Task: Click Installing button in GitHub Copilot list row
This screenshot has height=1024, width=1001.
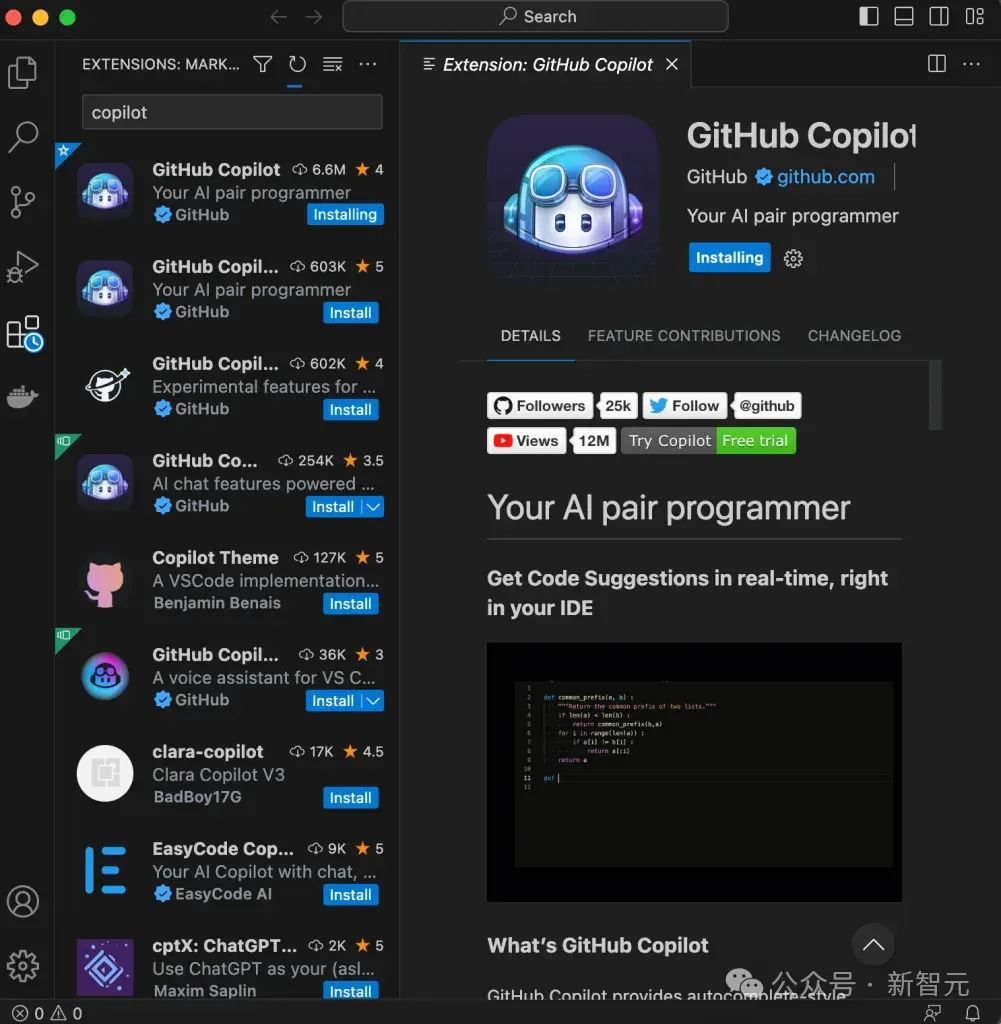Action: click(x=345, y=214)
